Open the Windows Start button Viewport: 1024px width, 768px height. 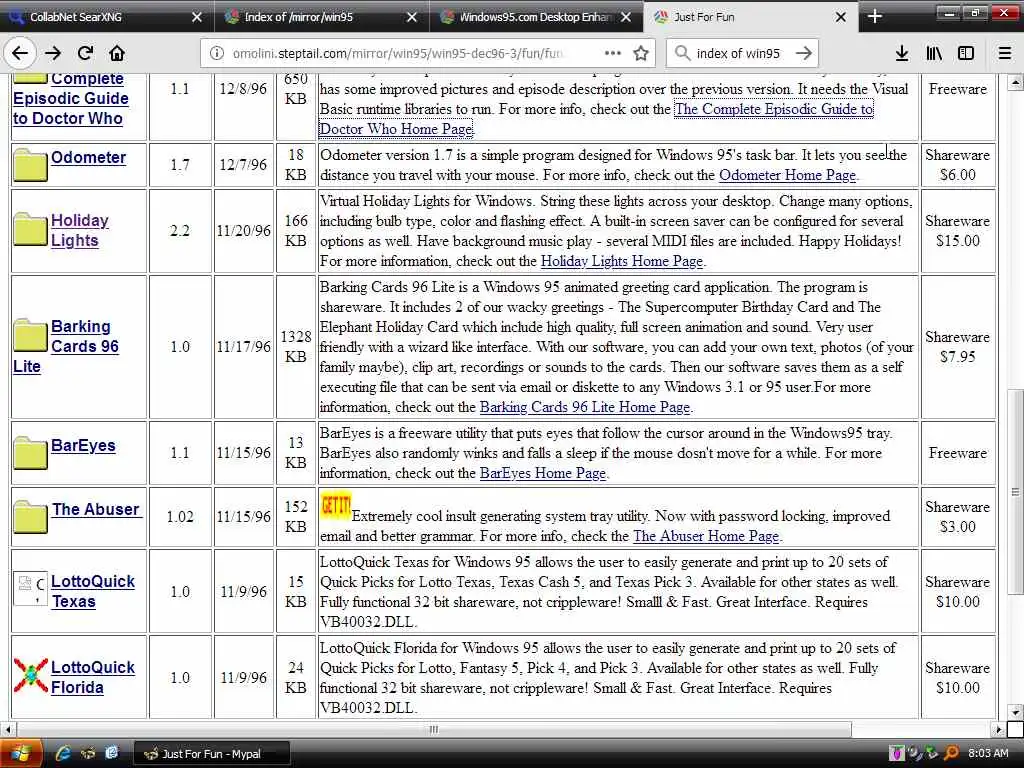point(21,754)
